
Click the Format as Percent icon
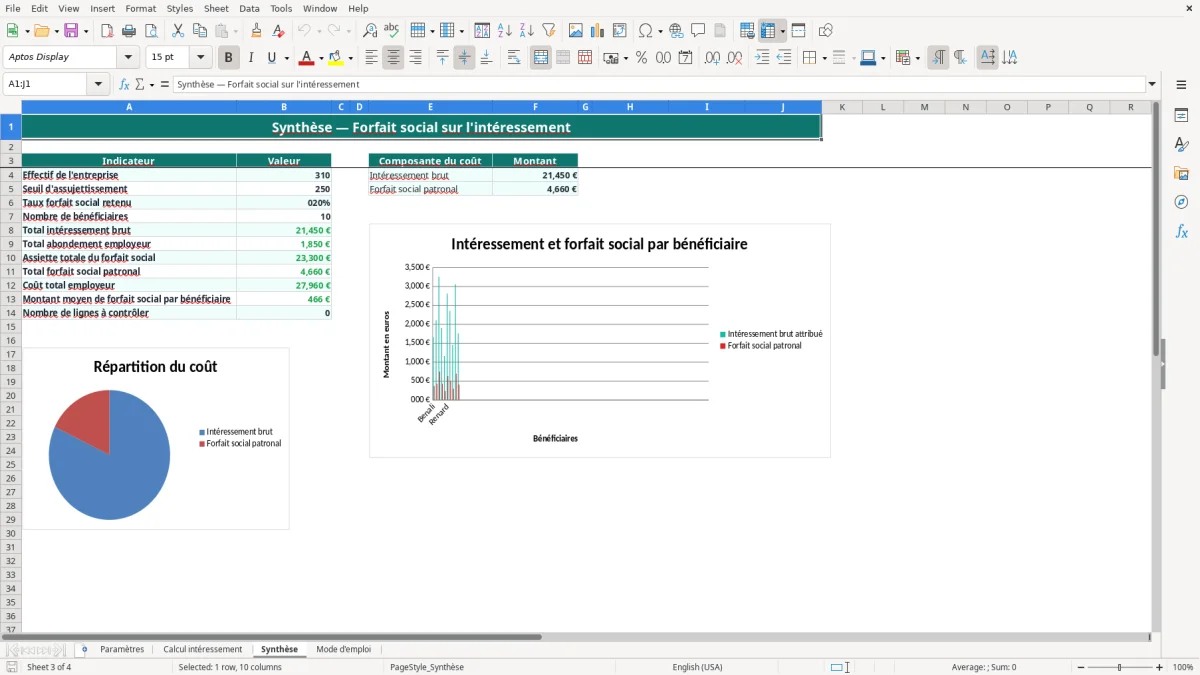pos(641,58)
